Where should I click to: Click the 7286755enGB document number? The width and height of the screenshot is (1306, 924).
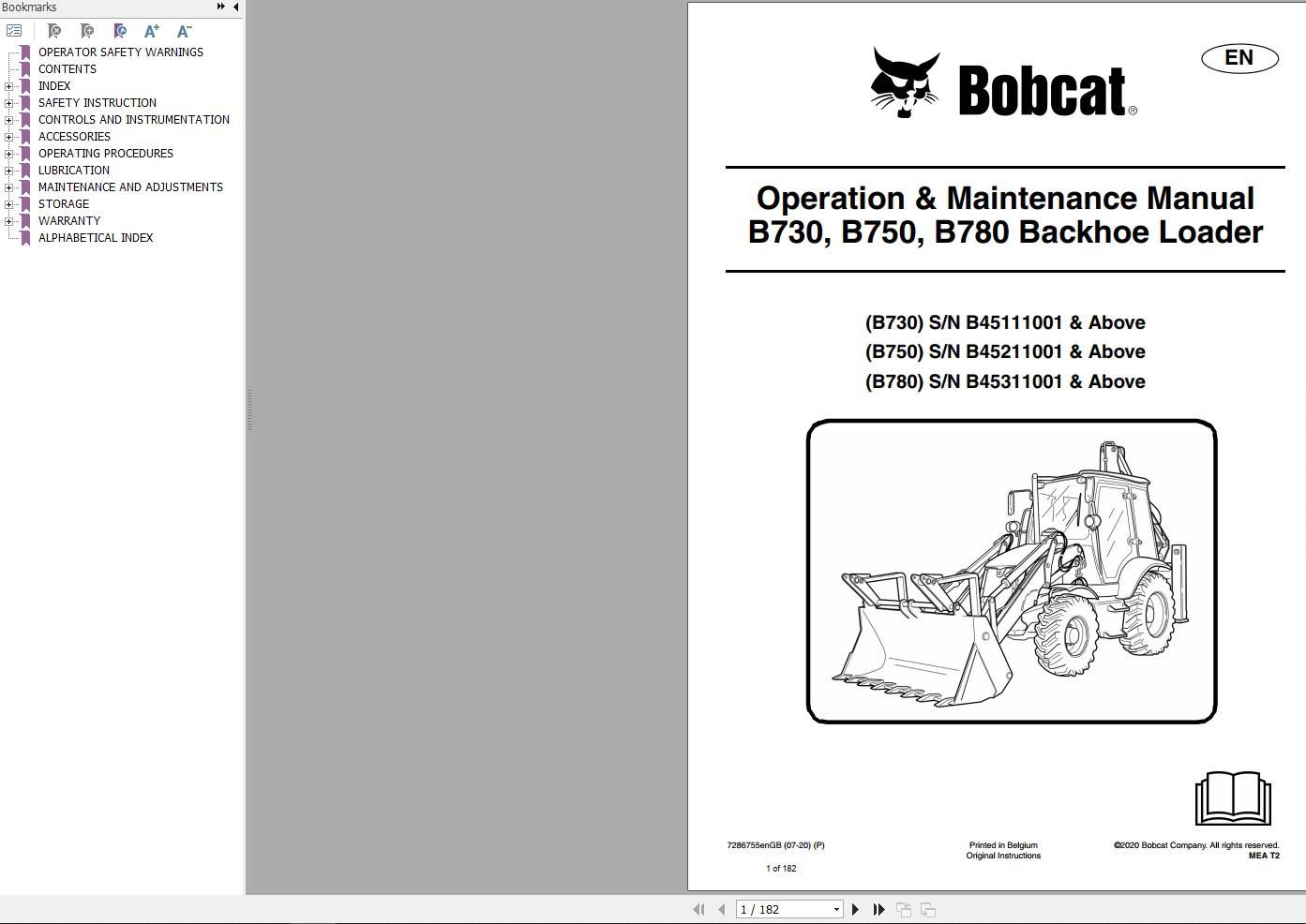[x=775, y=845]
